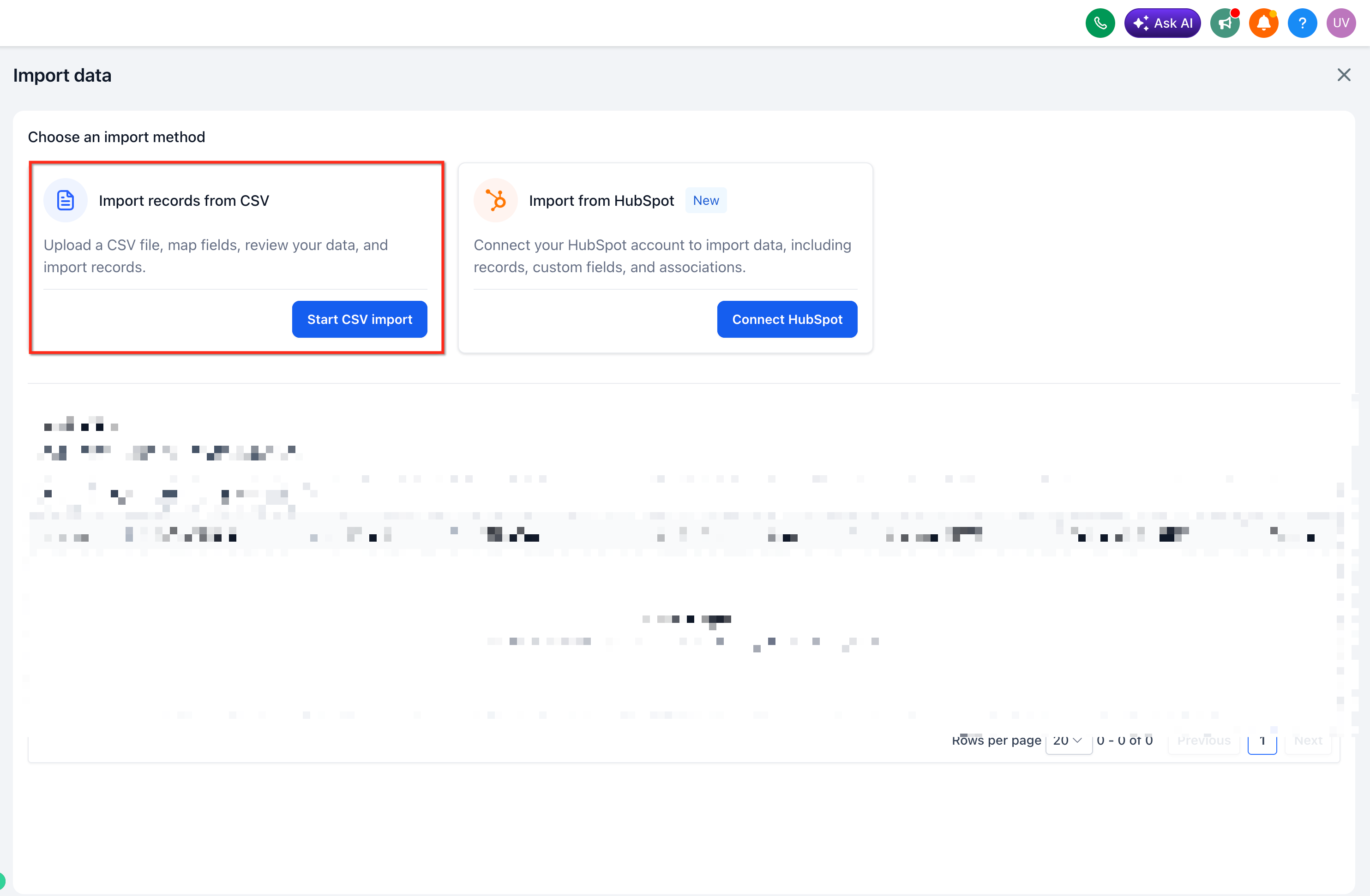Open the notifications bell icon

1263,23
